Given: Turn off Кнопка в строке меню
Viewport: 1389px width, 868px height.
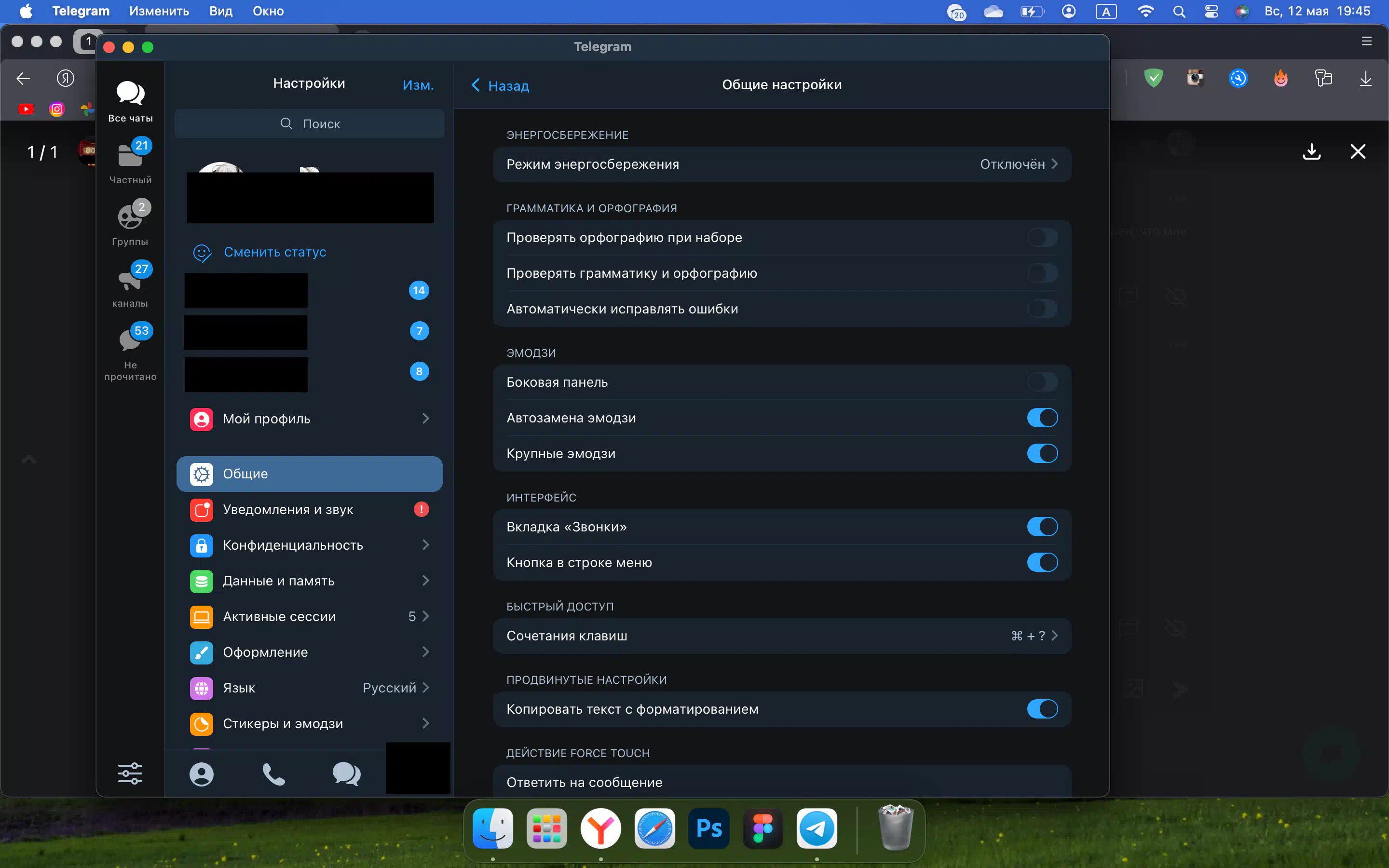Looking at the screenshot, I should click(x=1042, y=563).
